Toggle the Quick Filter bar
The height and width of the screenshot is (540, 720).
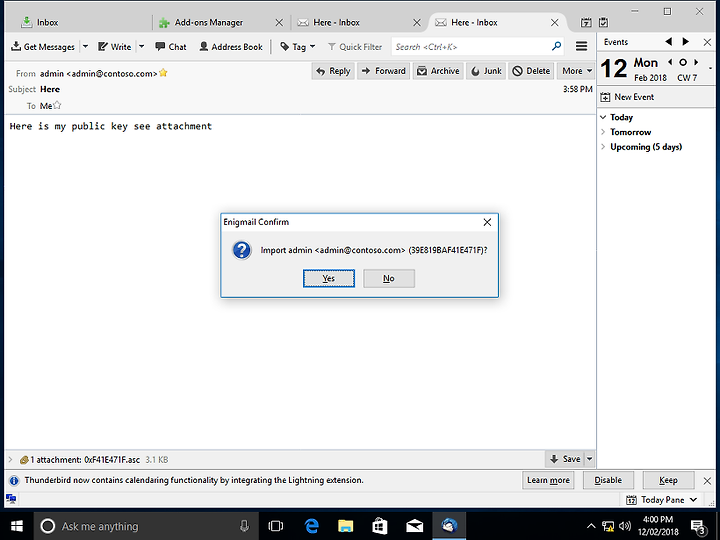point(354,47)
